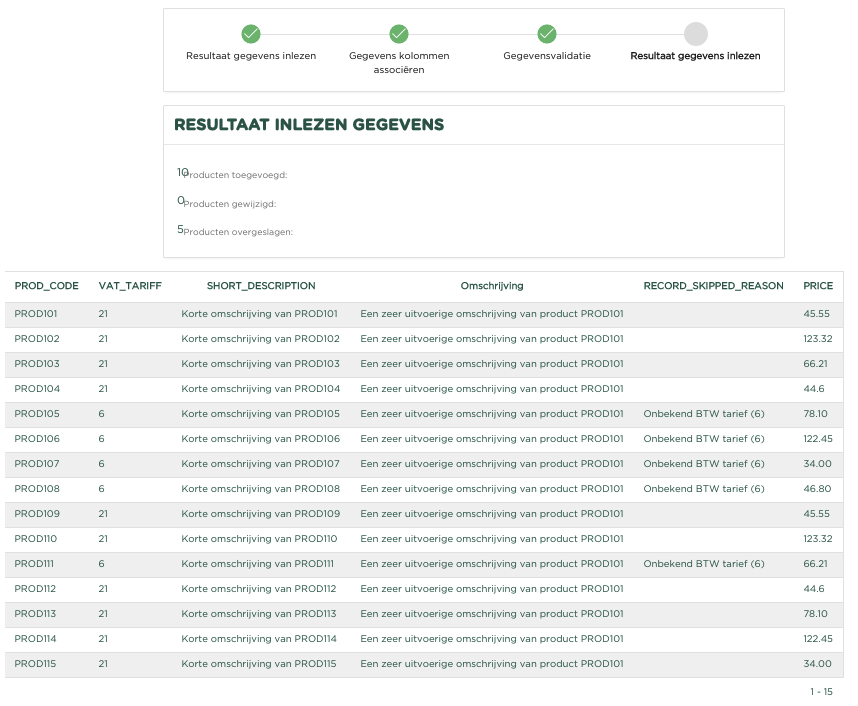Screen dimensions: 858x706
Task: Sort by RECORD_SKIPPED_REASON column header
Action: pos(713,286)
